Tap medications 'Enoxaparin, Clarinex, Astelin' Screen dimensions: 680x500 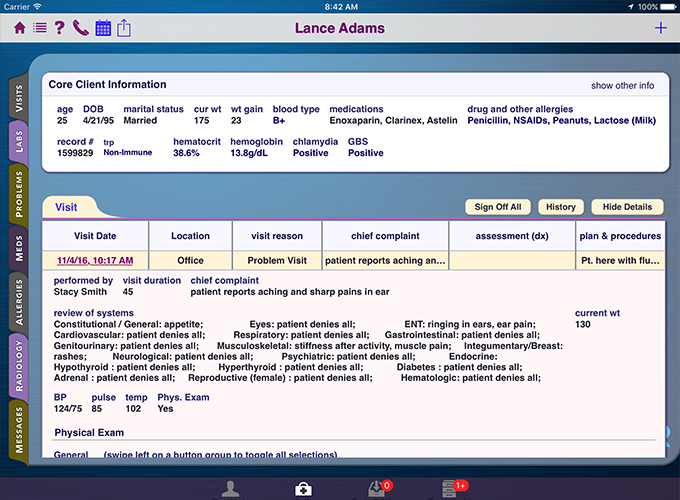point(393,121)
